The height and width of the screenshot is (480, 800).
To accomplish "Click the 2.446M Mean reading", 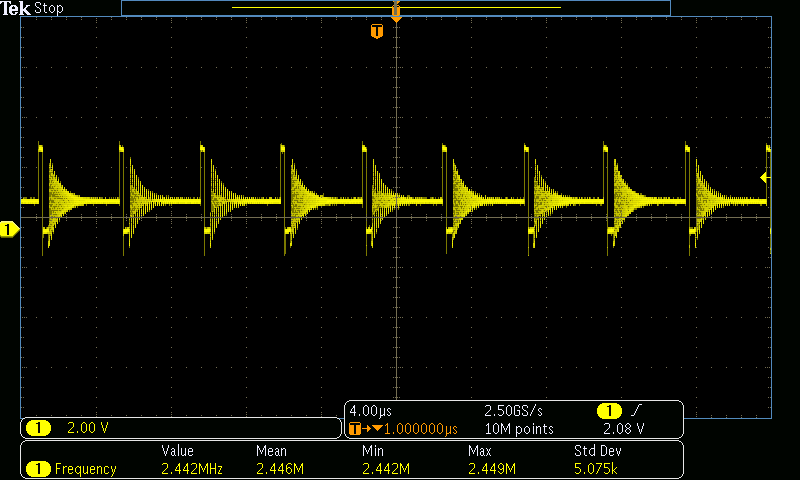I will click(280, 469).
